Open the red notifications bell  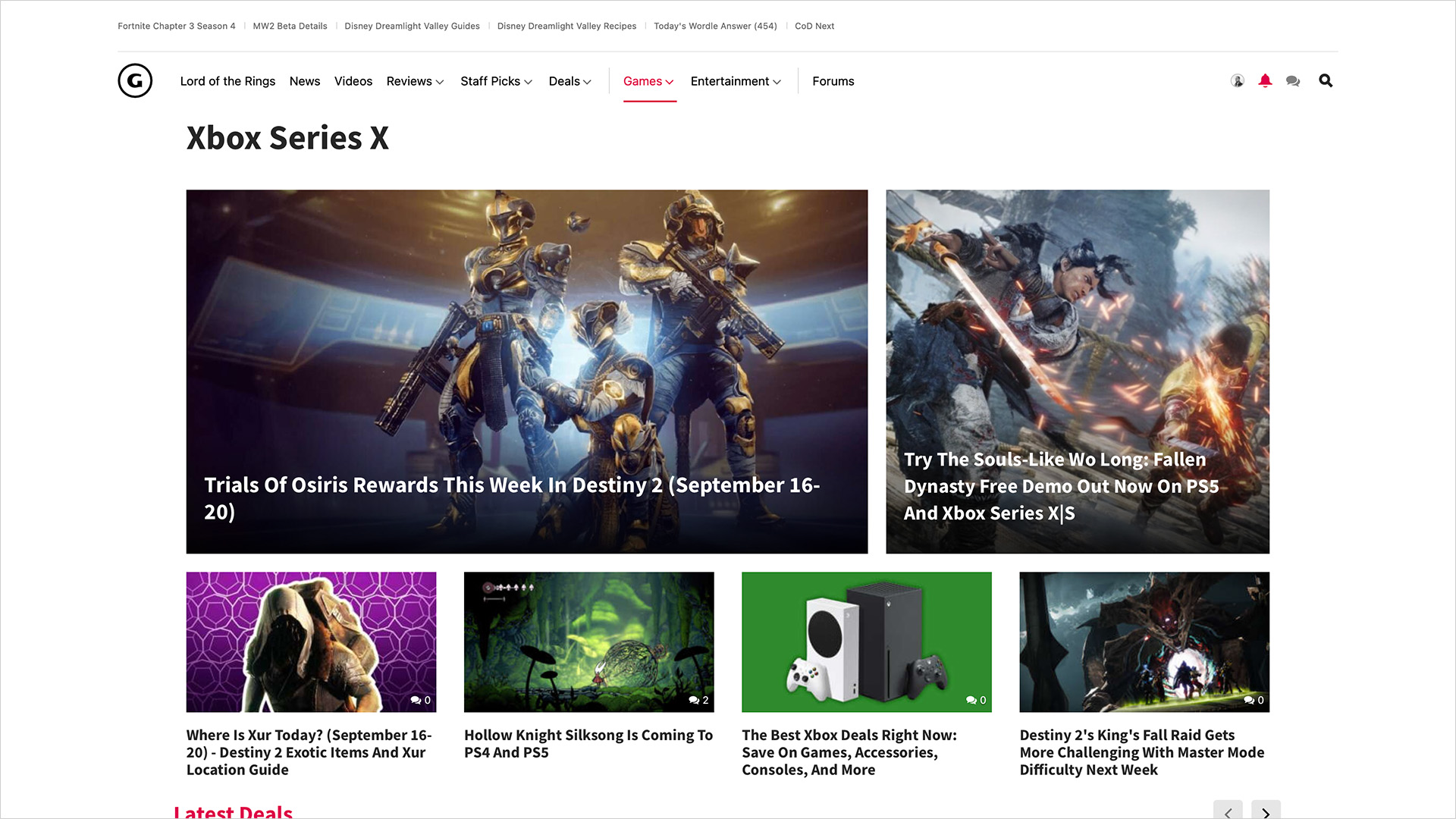coord(1265,80)
